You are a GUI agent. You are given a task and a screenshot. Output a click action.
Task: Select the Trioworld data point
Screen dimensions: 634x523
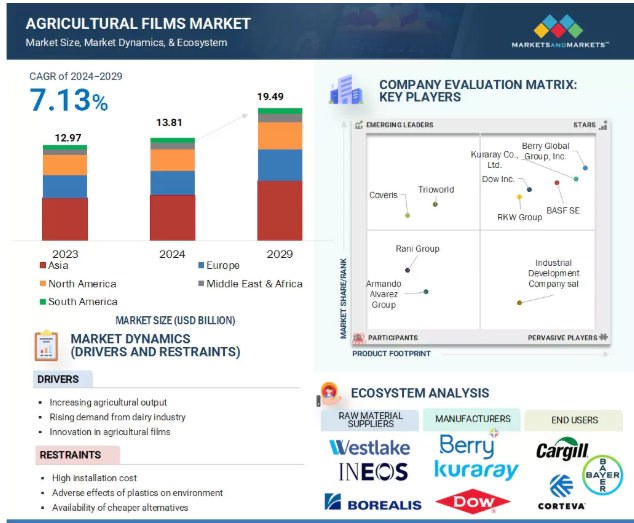(435, 204)
